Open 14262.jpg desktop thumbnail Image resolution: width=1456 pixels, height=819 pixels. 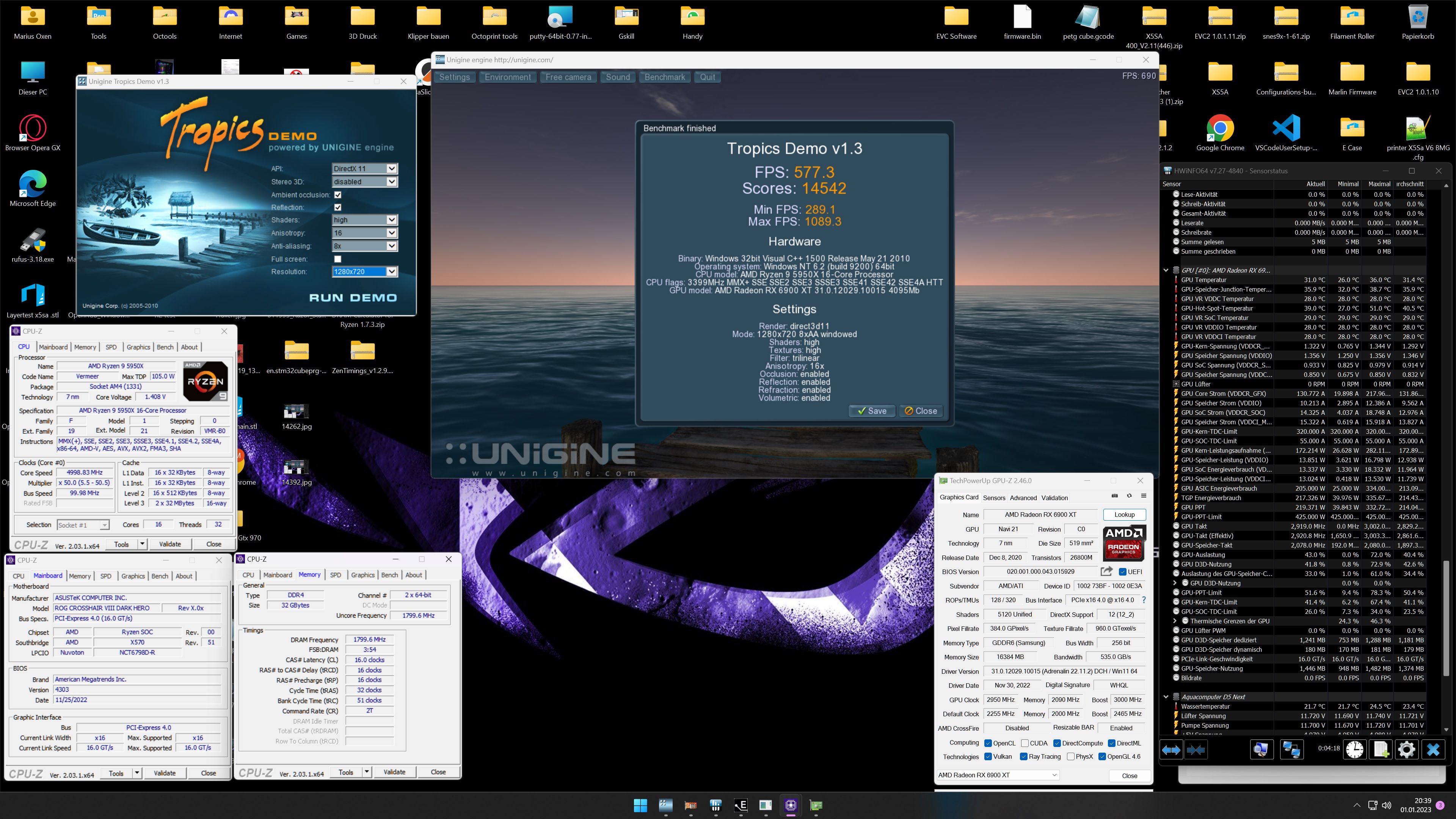point(296,417)
